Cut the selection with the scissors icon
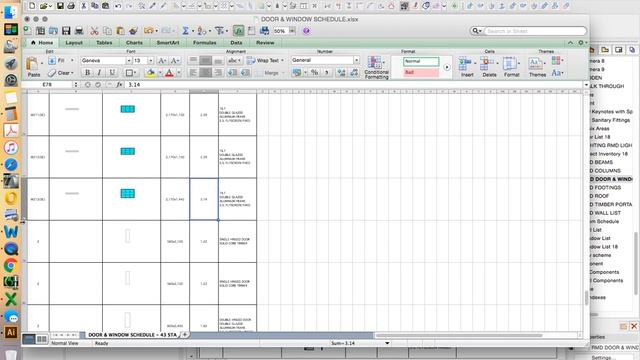The width and height of the screenshot is (640, 360). [x=94, y=31]
